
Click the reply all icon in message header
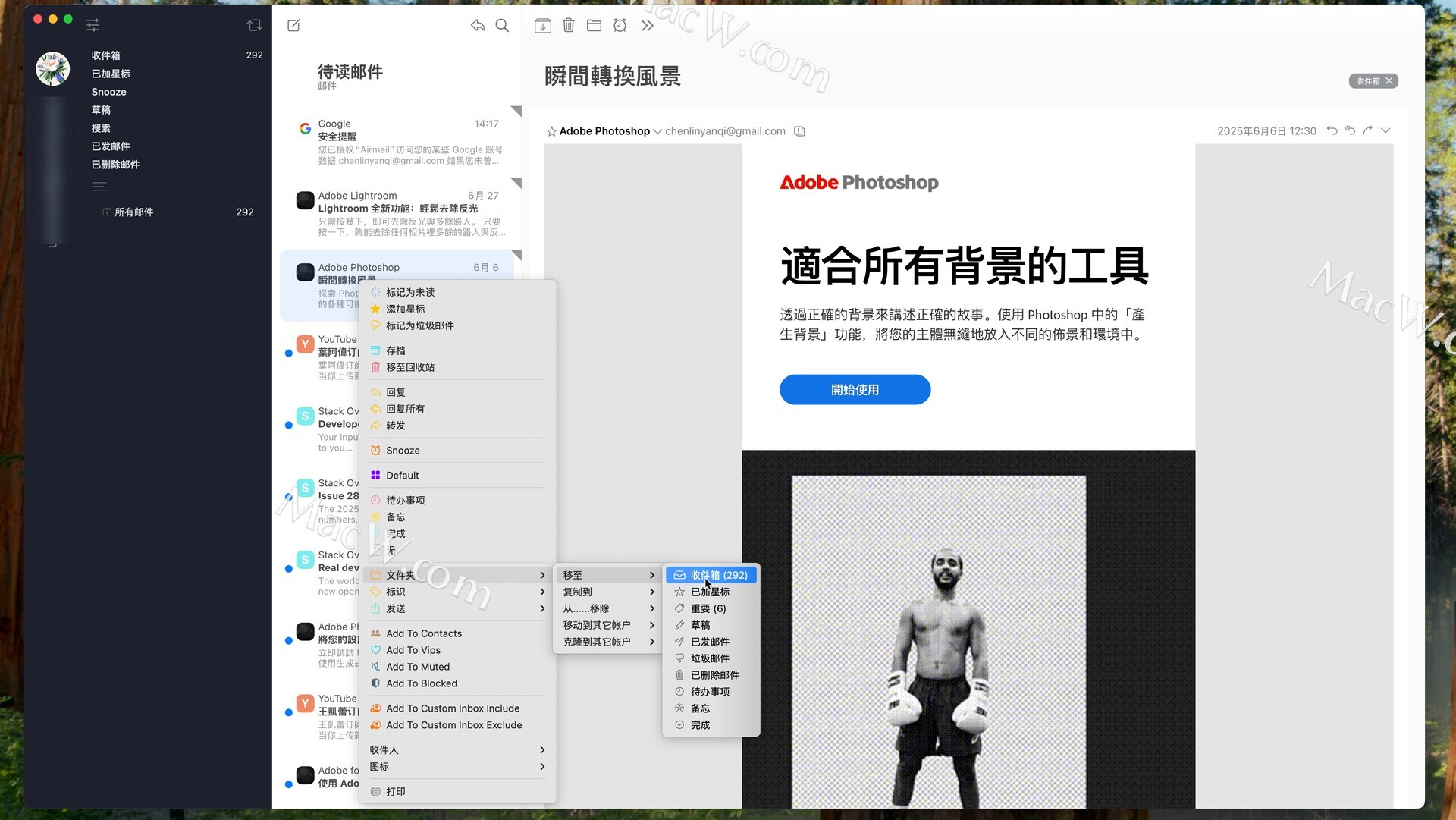1350,130
